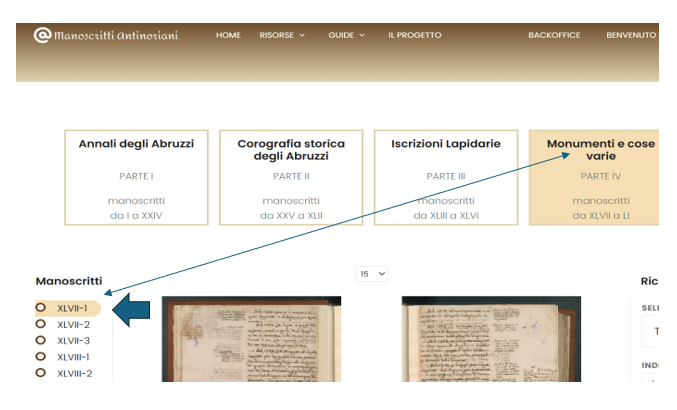This screenshot has height=410, width=677.
Task: Open Corografia storica degli Abruzzi card
Action: pyautogui.click(x=291, y=177)
